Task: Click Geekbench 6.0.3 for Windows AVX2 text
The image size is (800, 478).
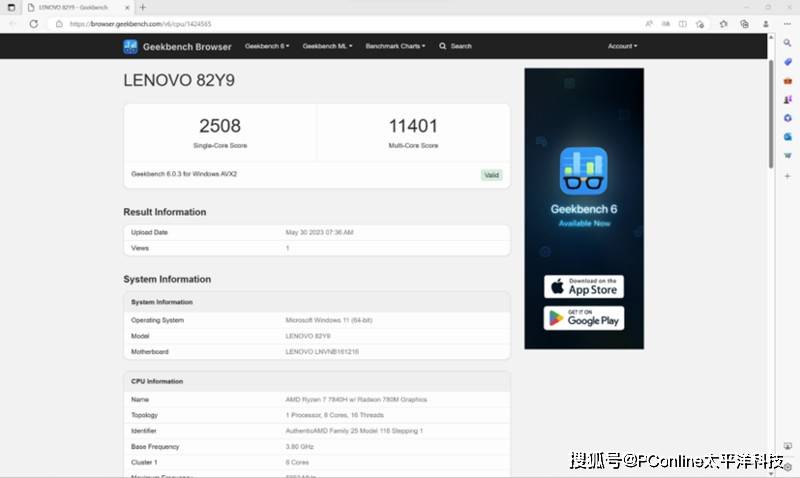Action: coord(184,174)
